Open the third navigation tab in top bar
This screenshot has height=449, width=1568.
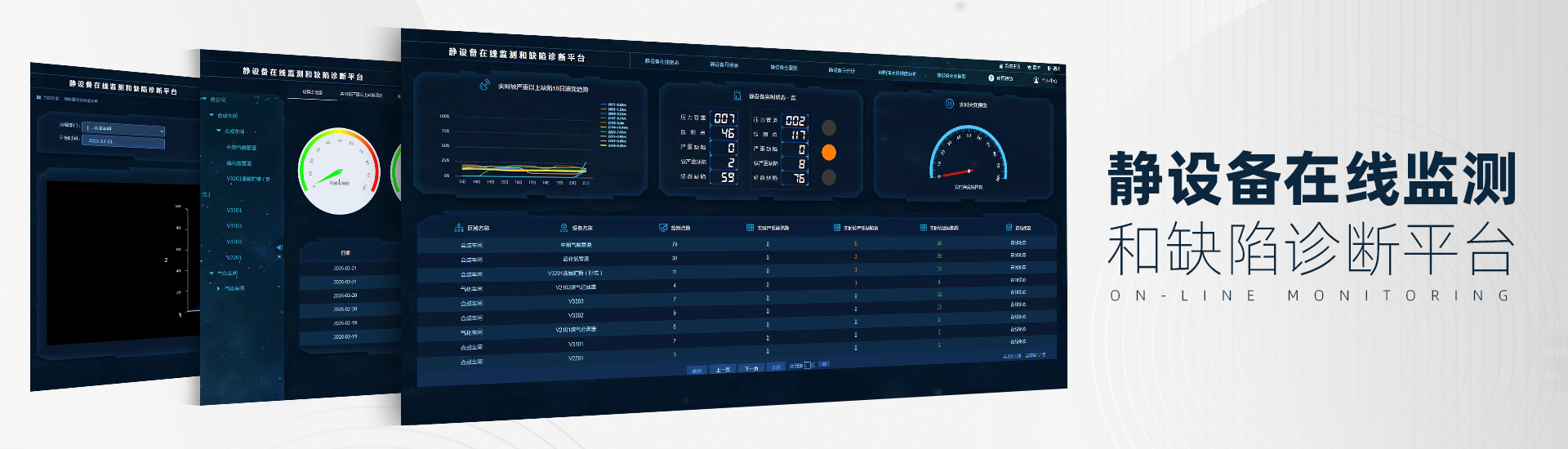tap(783, 67)
